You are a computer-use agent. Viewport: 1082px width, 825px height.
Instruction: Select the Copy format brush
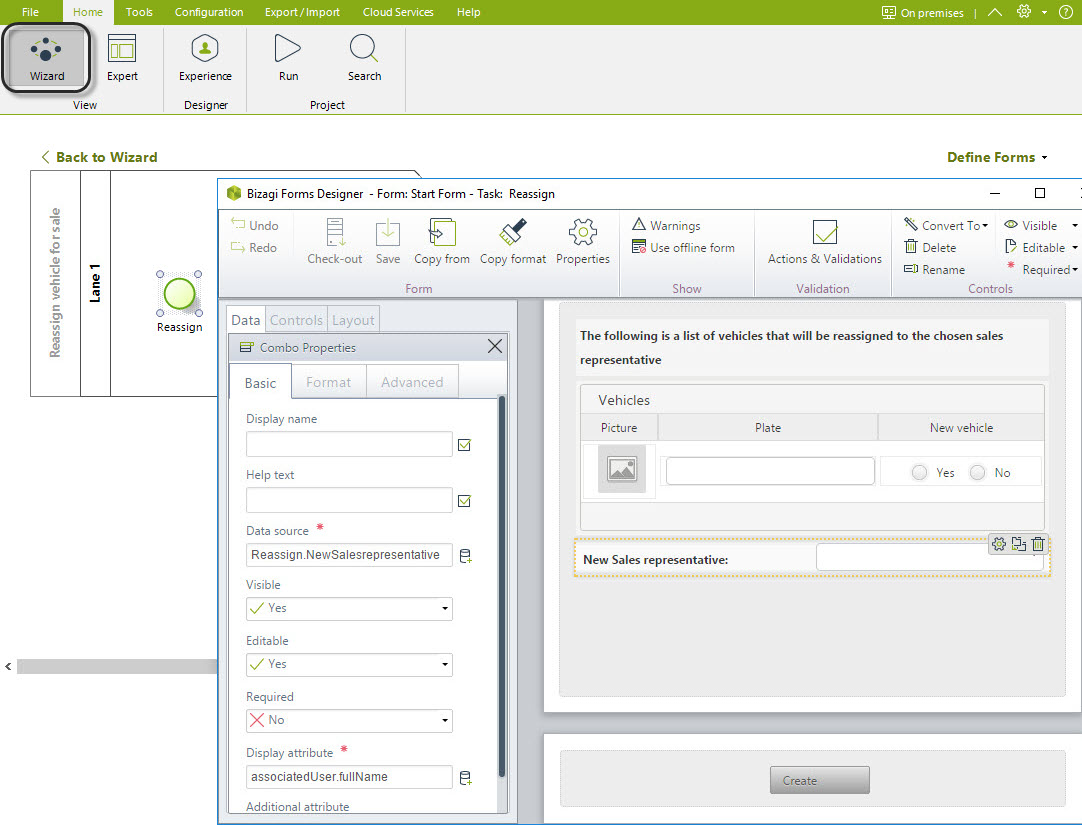coord(513,241)
